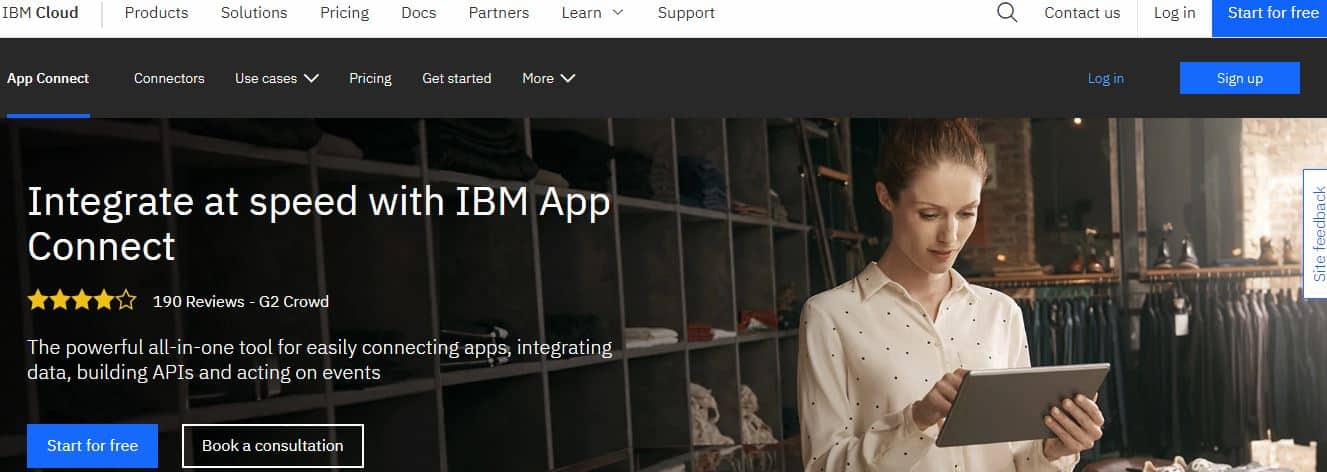Expand the Learn dropdown menu
Image resolution: width=1327 pixels, height=472 pixels.
point(592,13)
